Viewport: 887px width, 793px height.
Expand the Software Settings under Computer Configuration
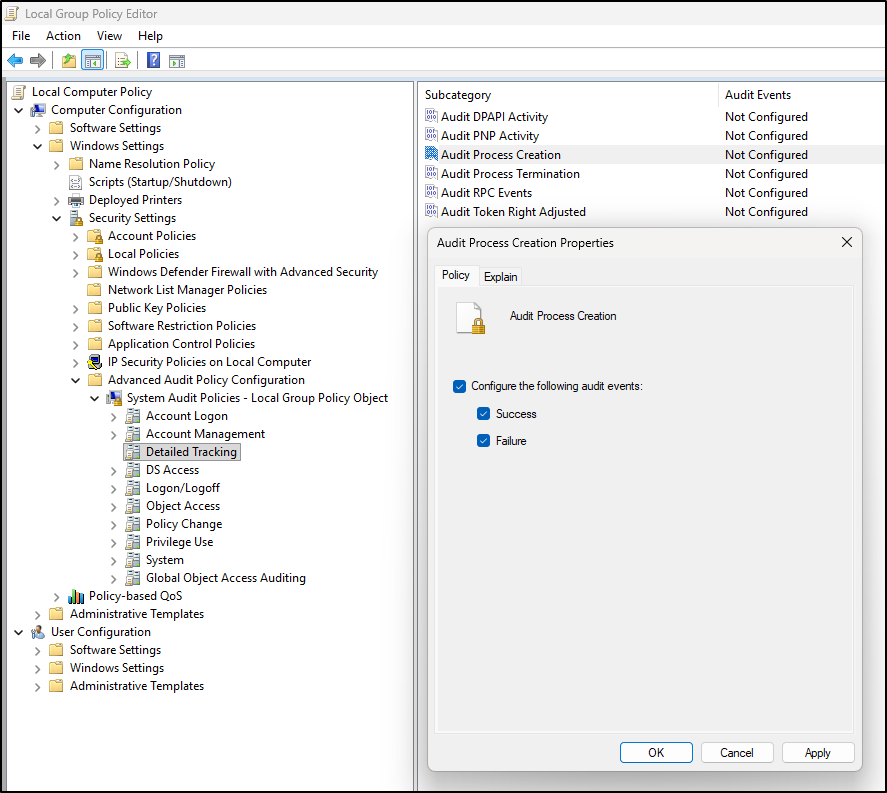click(37, 129)
